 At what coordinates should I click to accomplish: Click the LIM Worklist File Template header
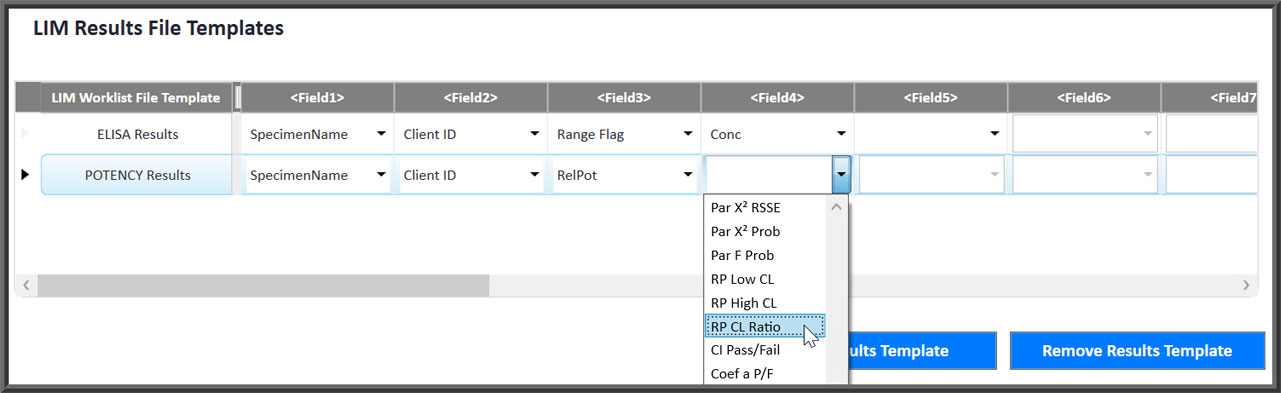point(136,97)
